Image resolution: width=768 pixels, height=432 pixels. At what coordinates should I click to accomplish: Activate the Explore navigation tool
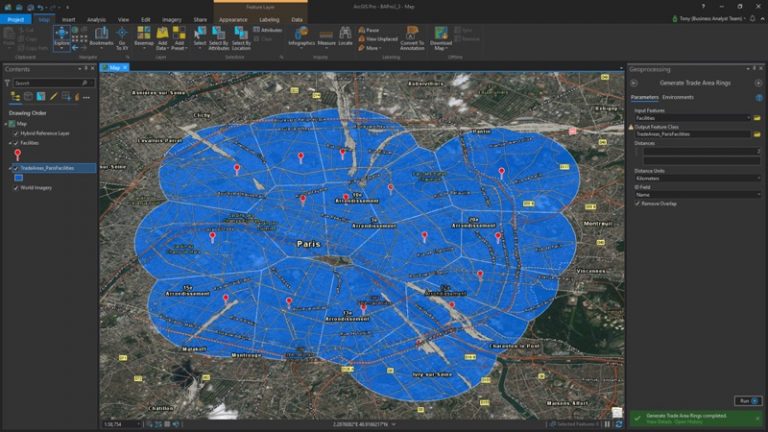[62, 38]
